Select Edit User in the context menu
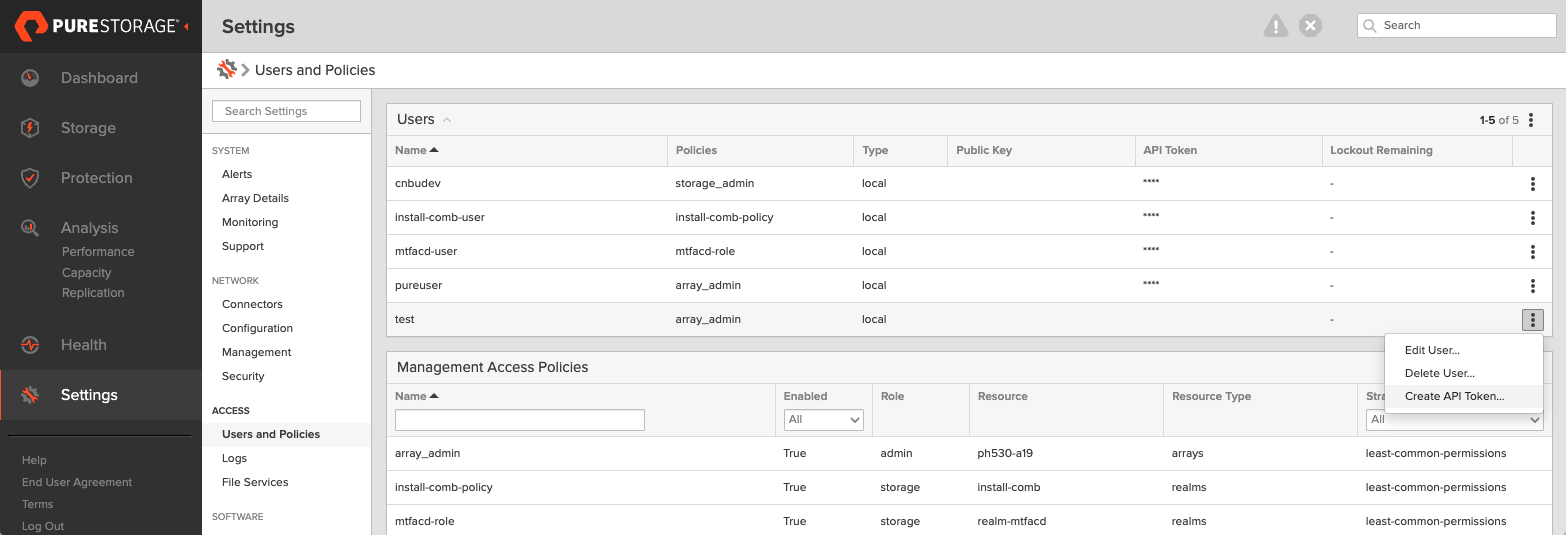The image size is (1566, 535). 1432,350
